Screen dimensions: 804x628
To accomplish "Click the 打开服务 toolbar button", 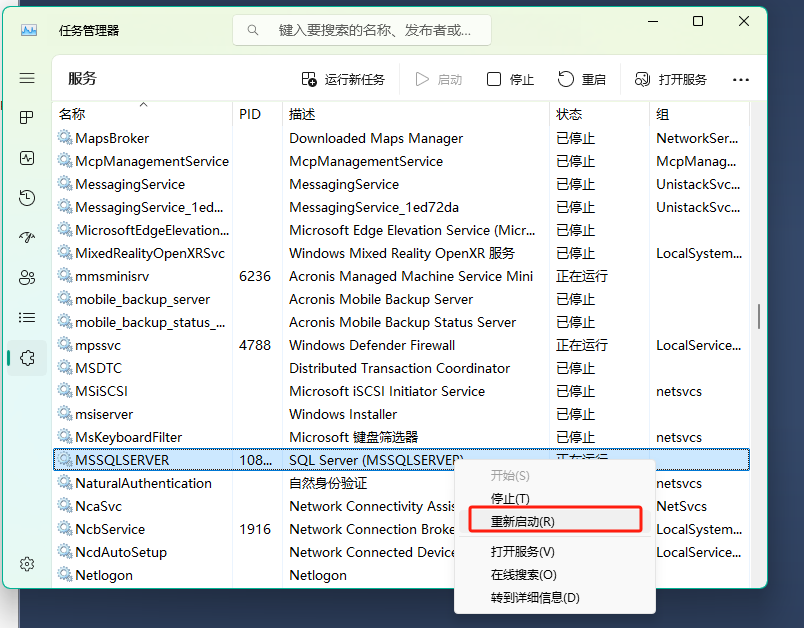I will click(x=670, y=78).
